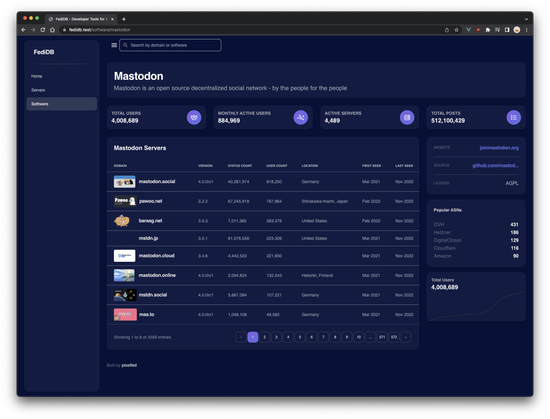
Task: Open the mastodon.cloud domain link
Action: (x=156, y=256)
